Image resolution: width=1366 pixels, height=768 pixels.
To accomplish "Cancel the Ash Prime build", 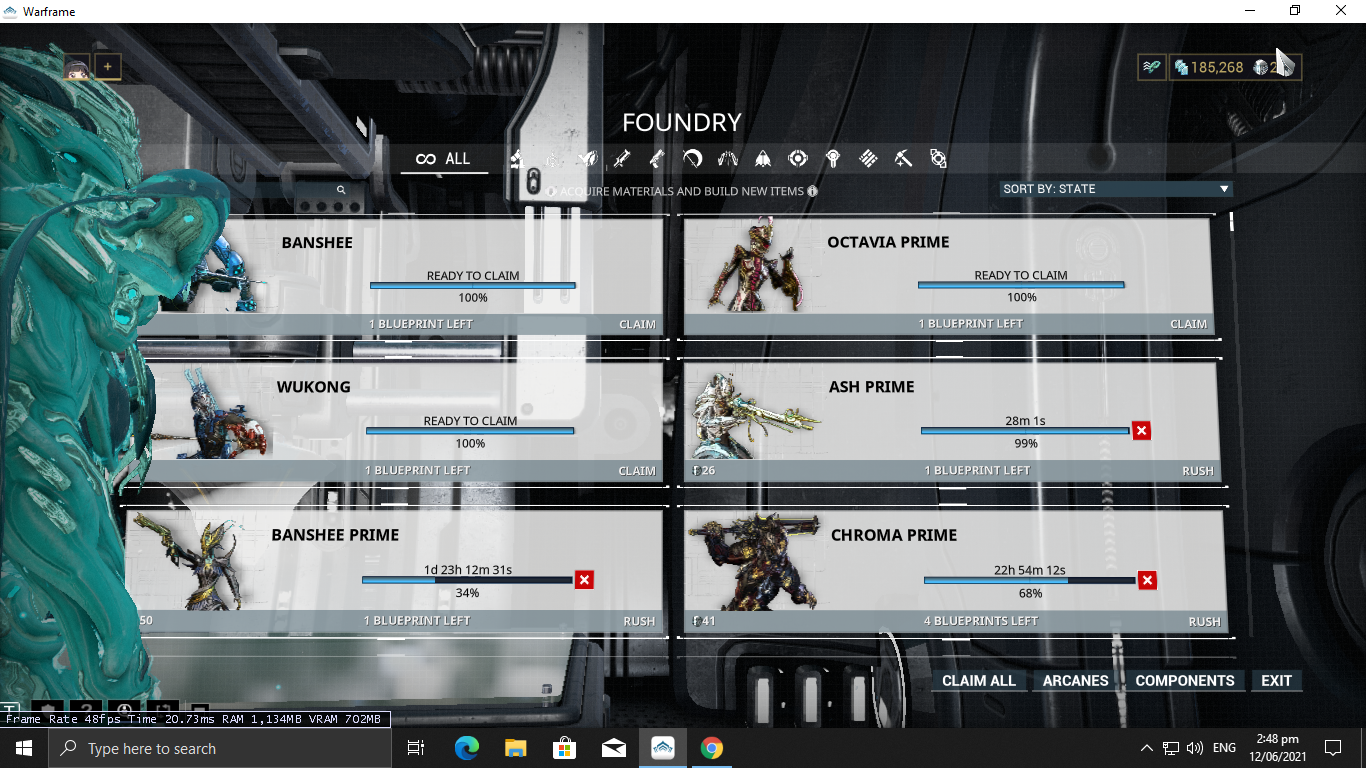I will coord(1141,430).
